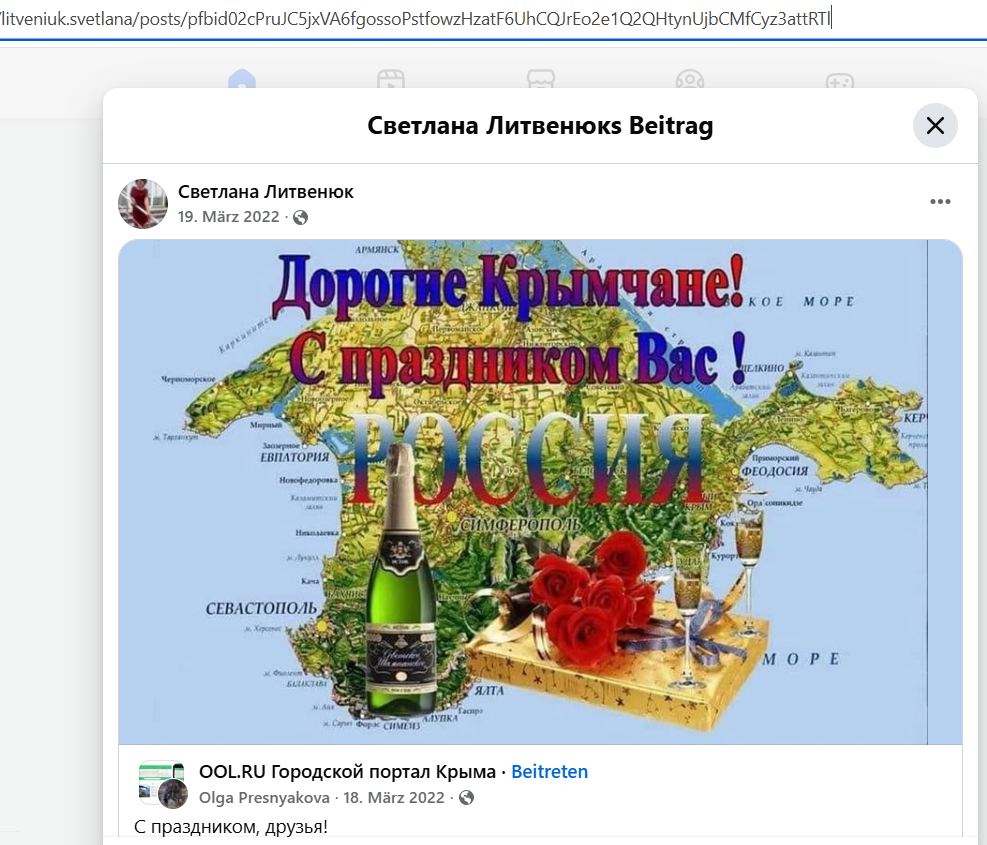Open the Crimea greeting card image
The image size is (987, 845).
click(x=540, y=492)
